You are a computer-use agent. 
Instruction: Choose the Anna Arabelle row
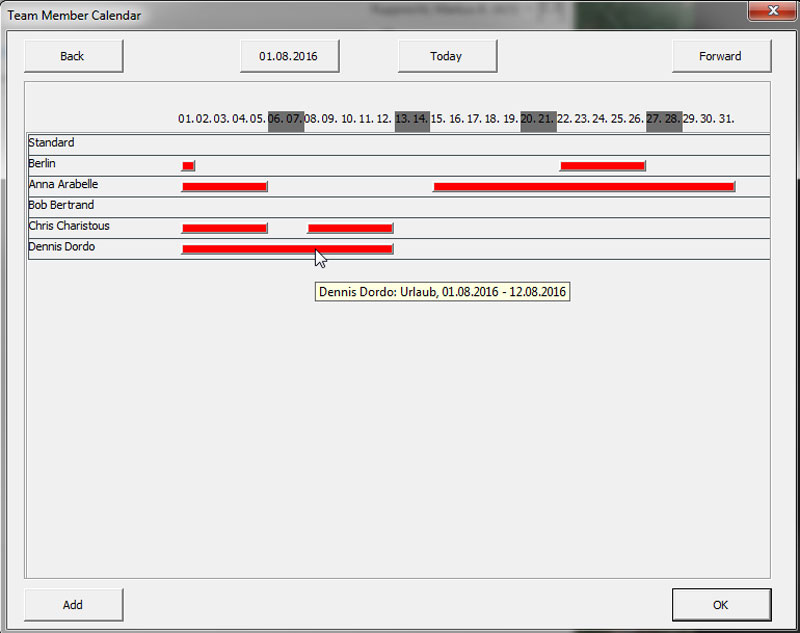pos(63,185)
